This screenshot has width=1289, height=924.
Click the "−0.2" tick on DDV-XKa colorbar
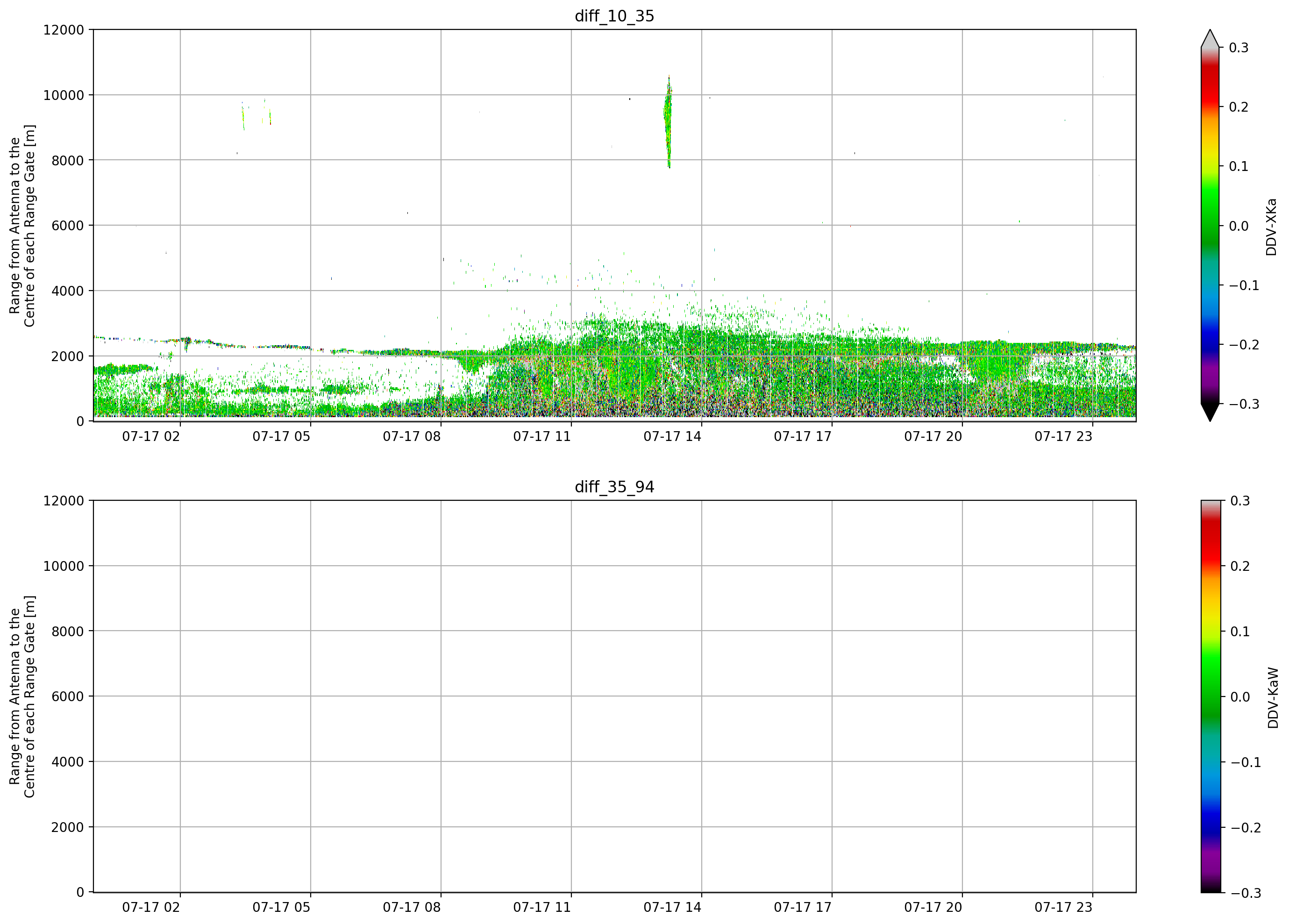click(x=1244, y=345)
